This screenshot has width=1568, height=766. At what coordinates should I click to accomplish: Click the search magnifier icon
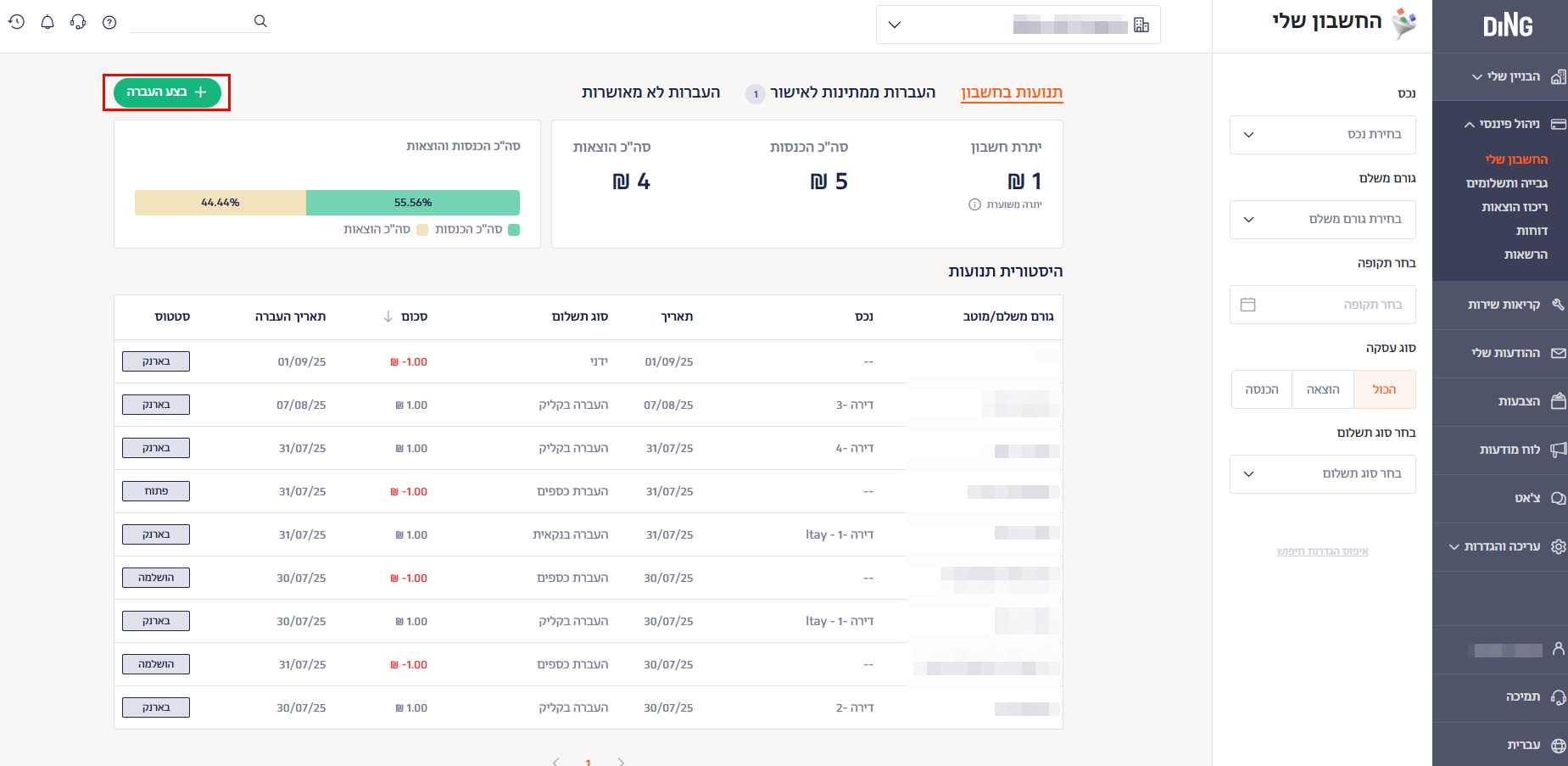tap(260, 21)
